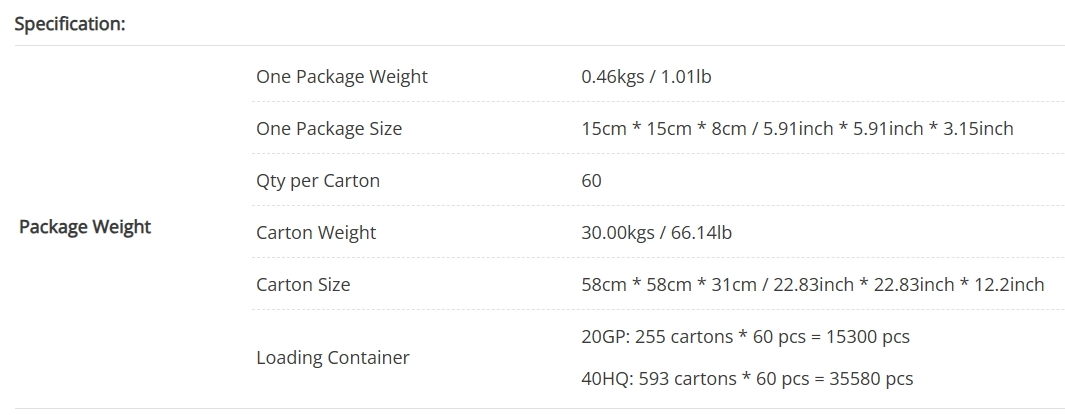The height and width of the screenshot is (415, 1065).
Task: Select the Carton Size label
Action: tap(303, 285)
